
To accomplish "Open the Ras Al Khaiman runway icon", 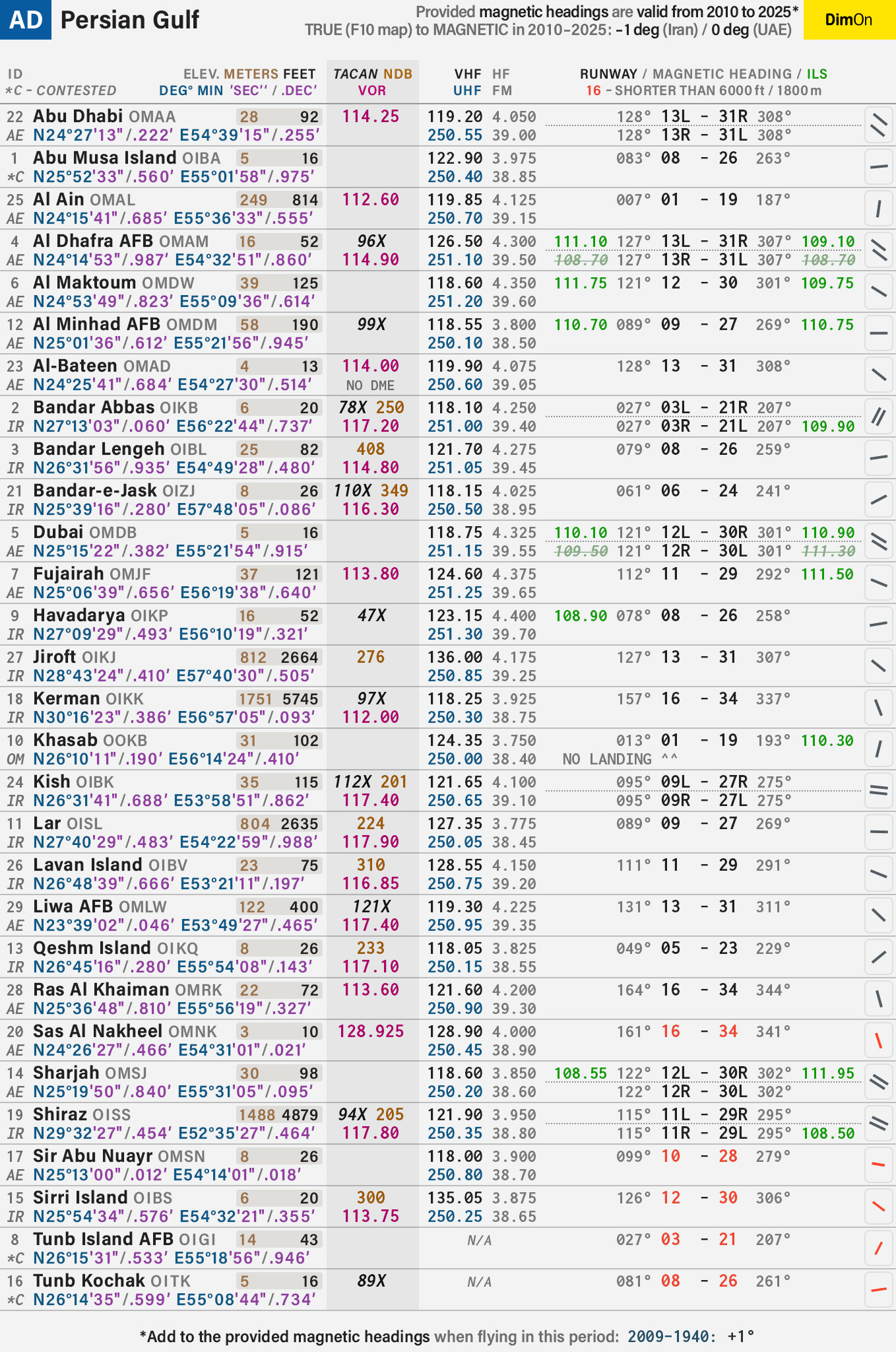I will pyautogui.click(x=879, y=999).
